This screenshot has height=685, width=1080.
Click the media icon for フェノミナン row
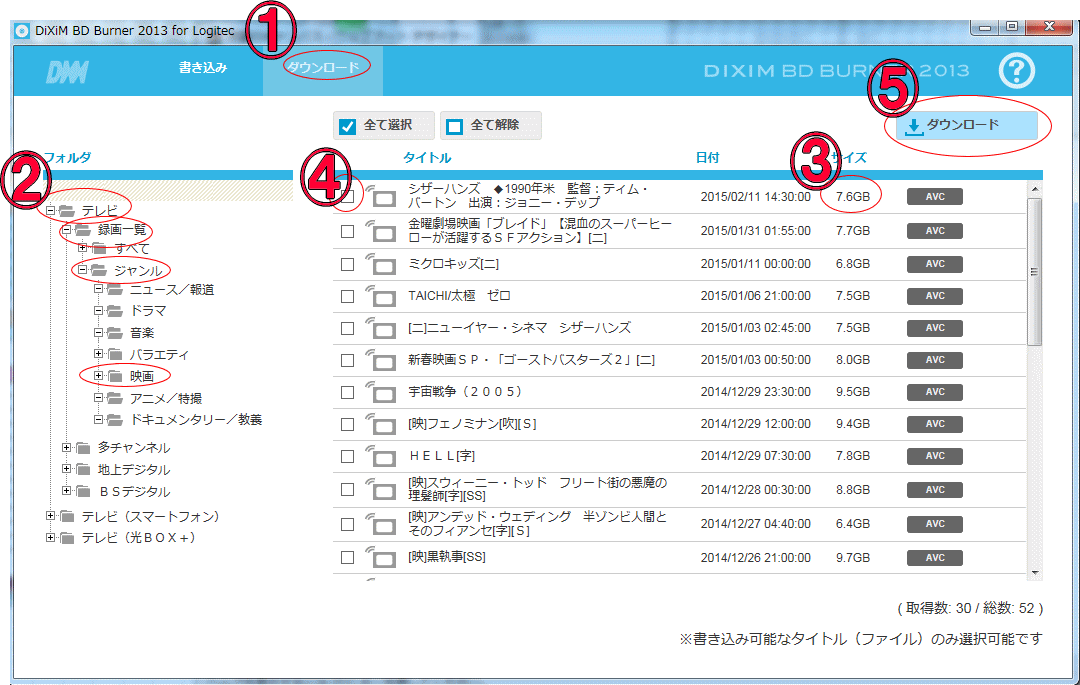point(381,425)
